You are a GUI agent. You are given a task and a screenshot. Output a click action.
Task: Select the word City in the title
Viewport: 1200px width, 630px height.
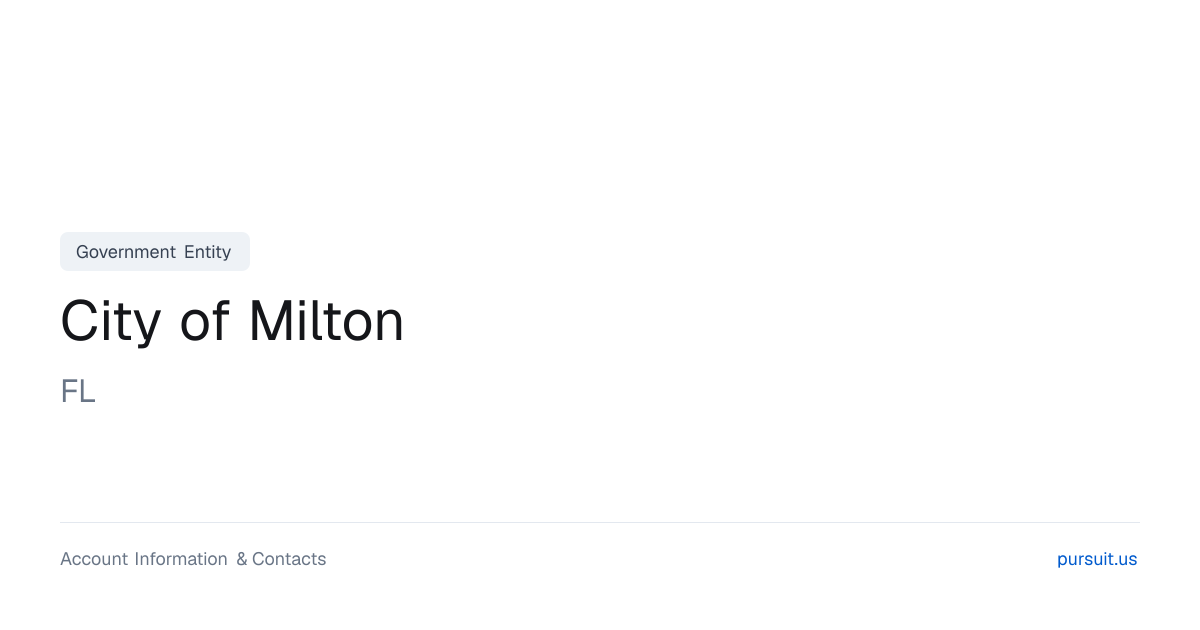tap(110, 322)
